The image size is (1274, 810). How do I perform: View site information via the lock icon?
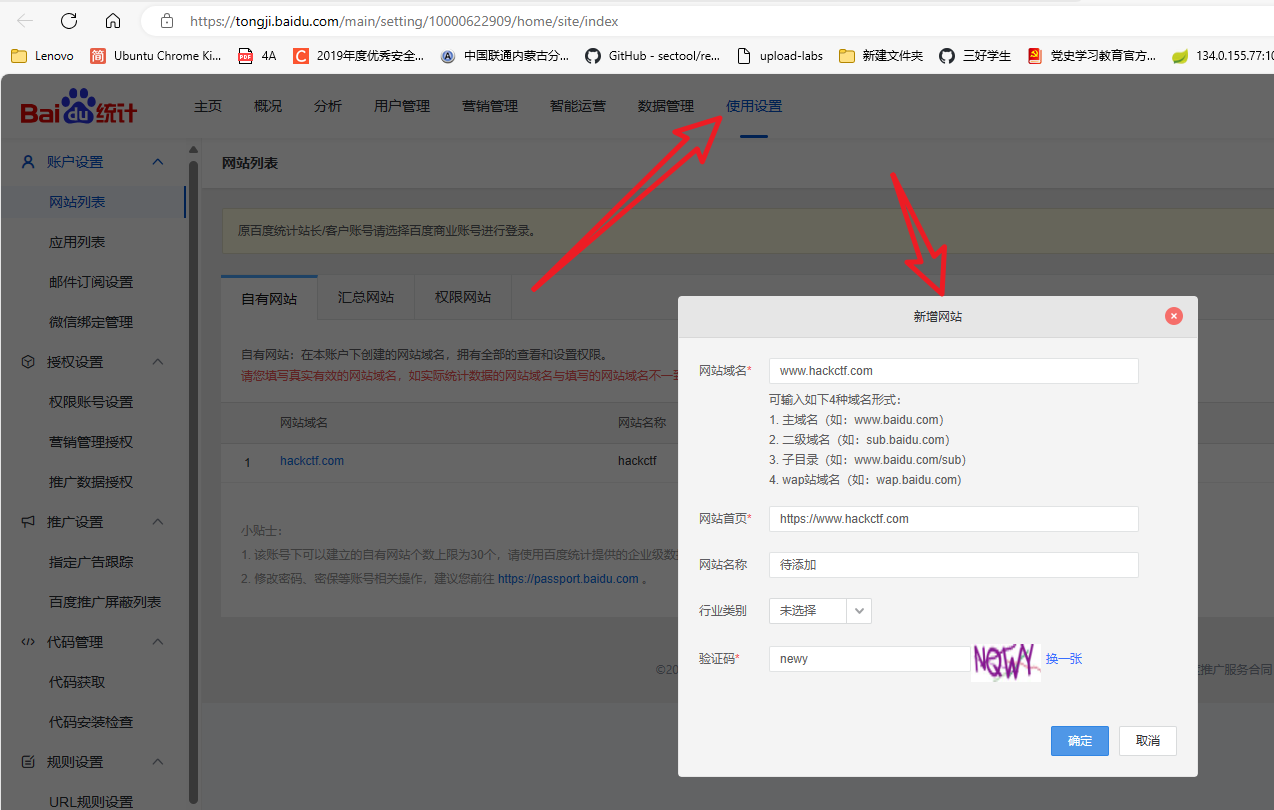[x=167, y=21]
